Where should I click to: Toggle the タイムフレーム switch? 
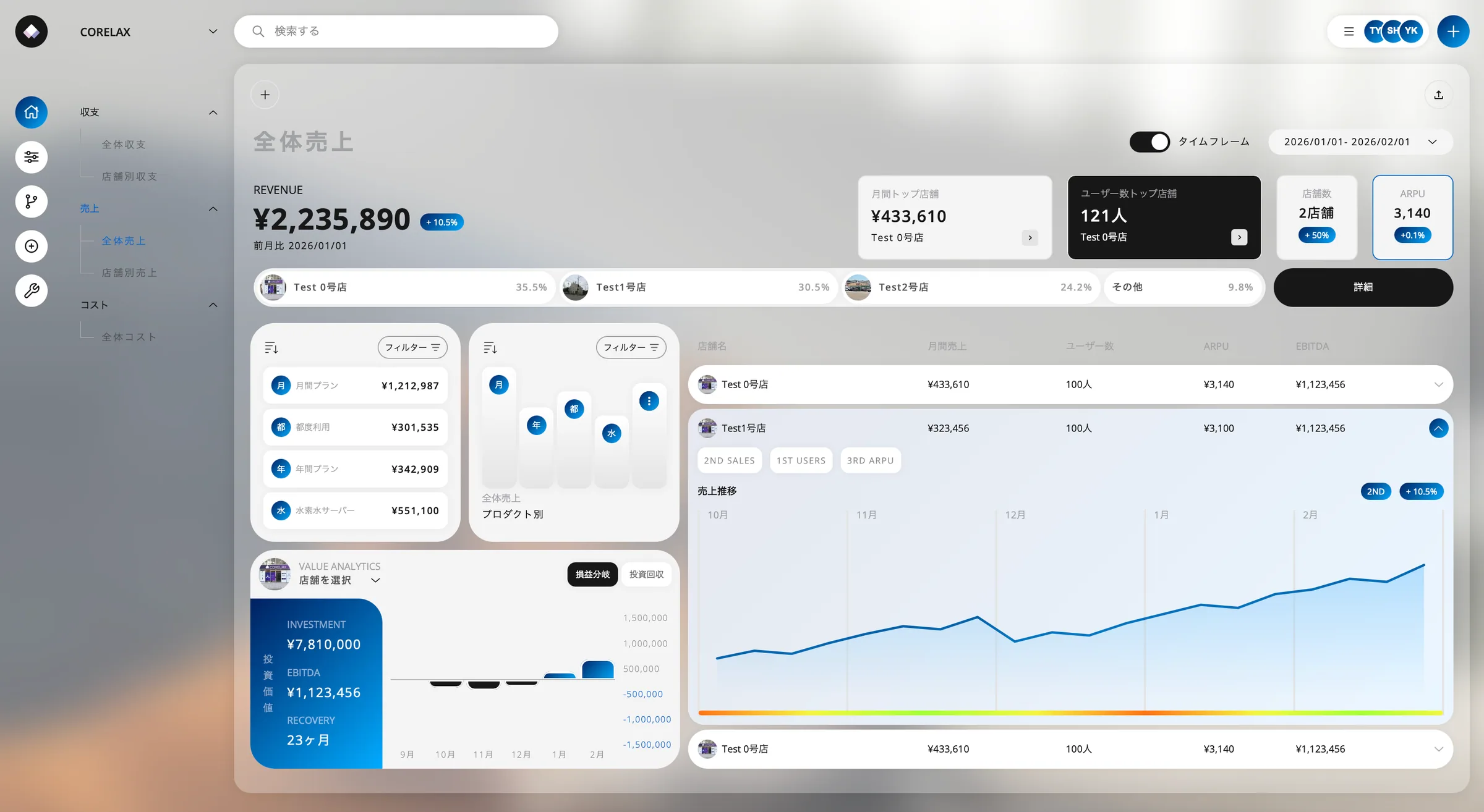tap(1149, 142)
